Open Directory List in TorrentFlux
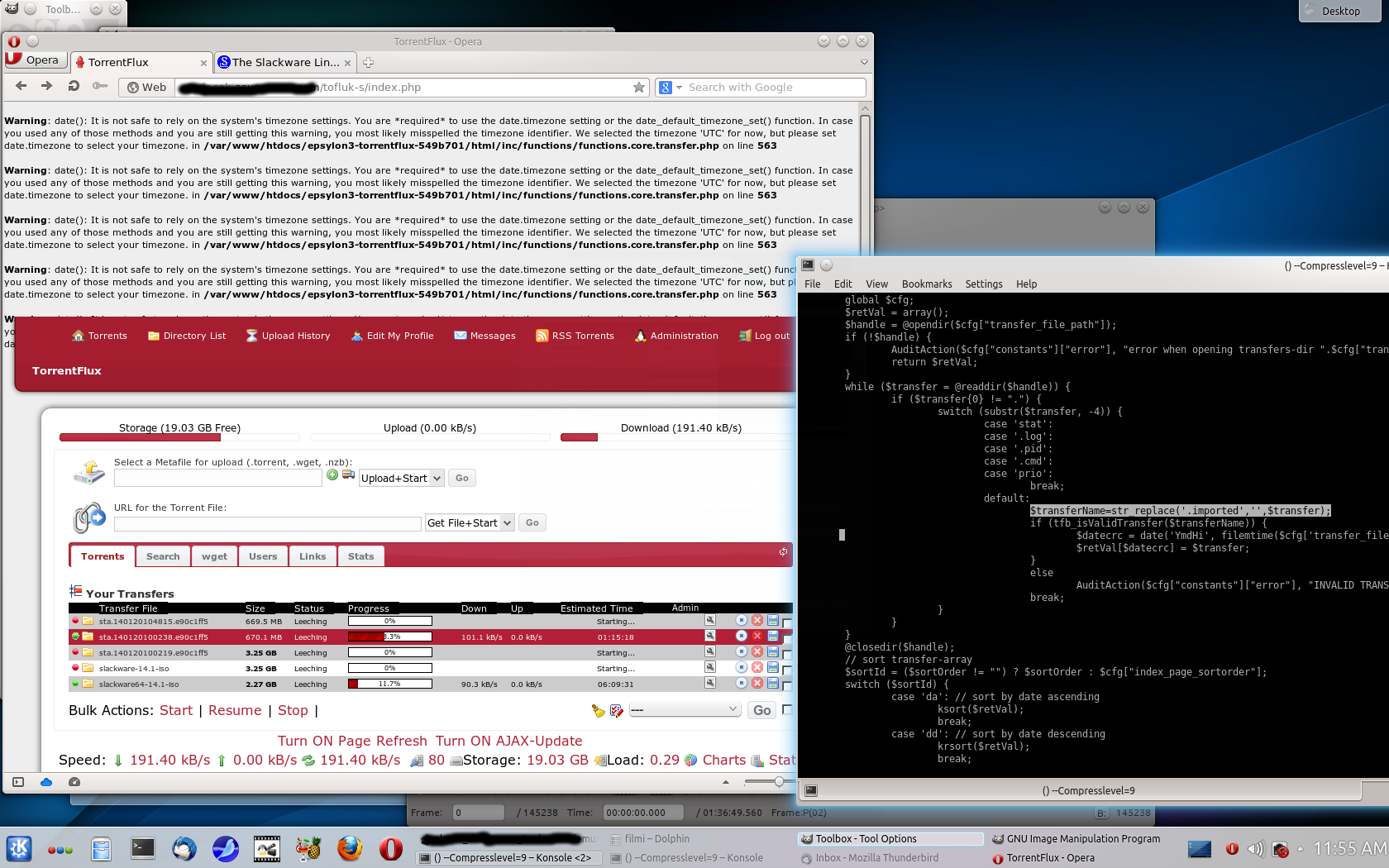 point(187,336)
